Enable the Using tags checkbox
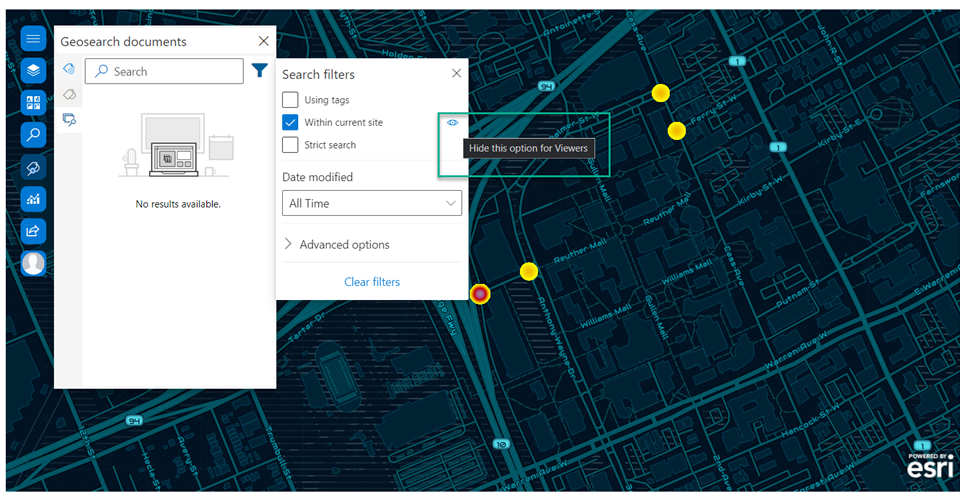 (x=290, y=100)
